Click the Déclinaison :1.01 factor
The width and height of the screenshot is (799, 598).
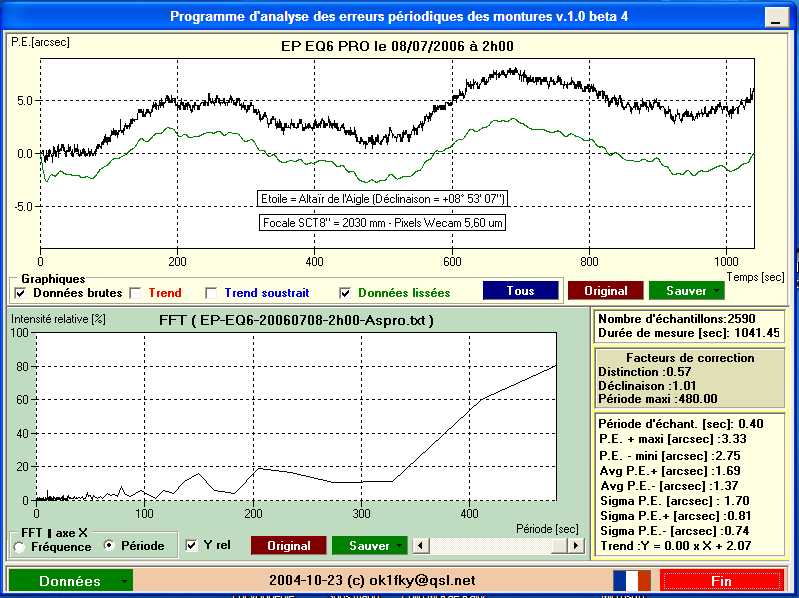pos(647,386)
